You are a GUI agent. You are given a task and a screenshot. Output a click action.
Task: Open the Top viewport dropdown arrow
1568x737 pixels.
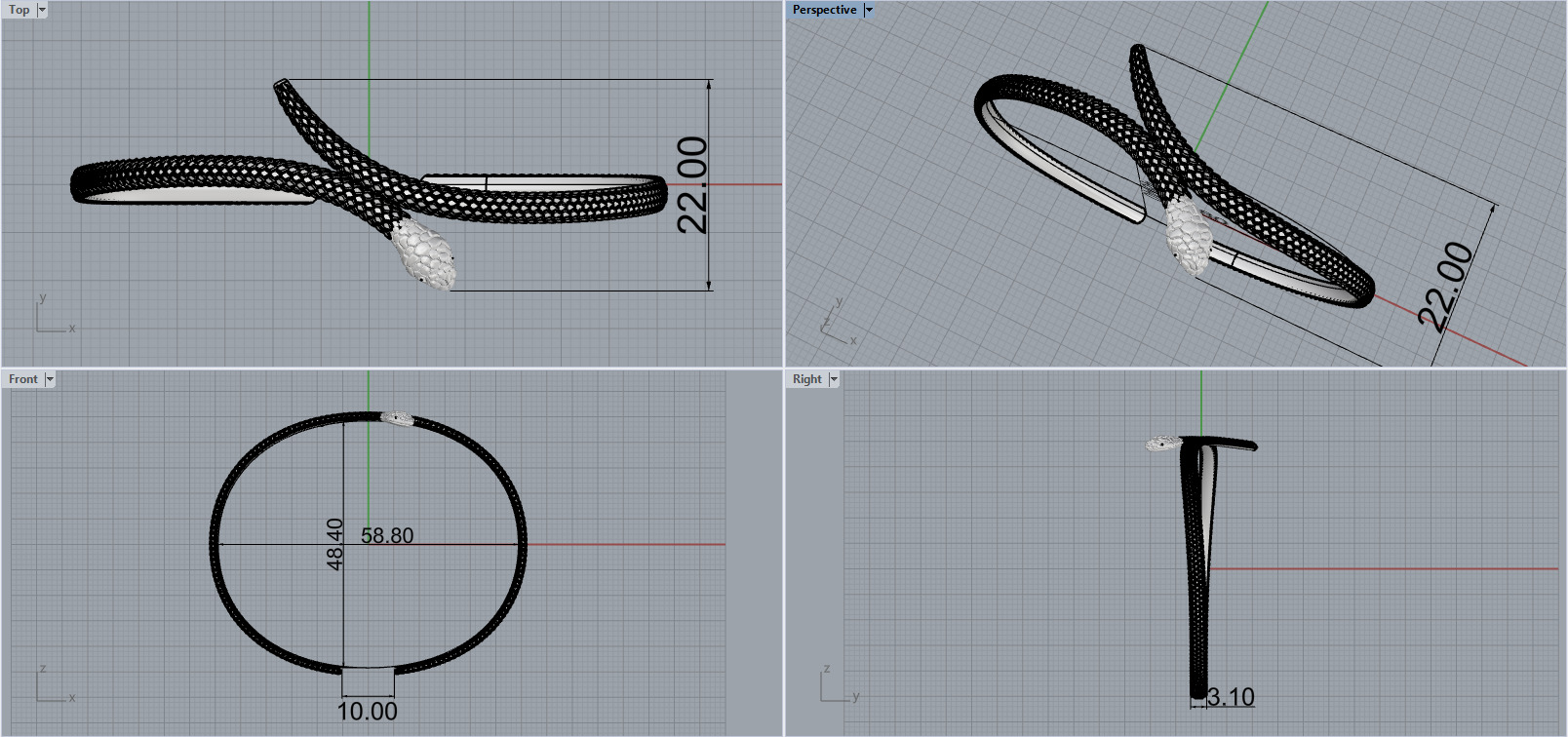pos(42,10)
